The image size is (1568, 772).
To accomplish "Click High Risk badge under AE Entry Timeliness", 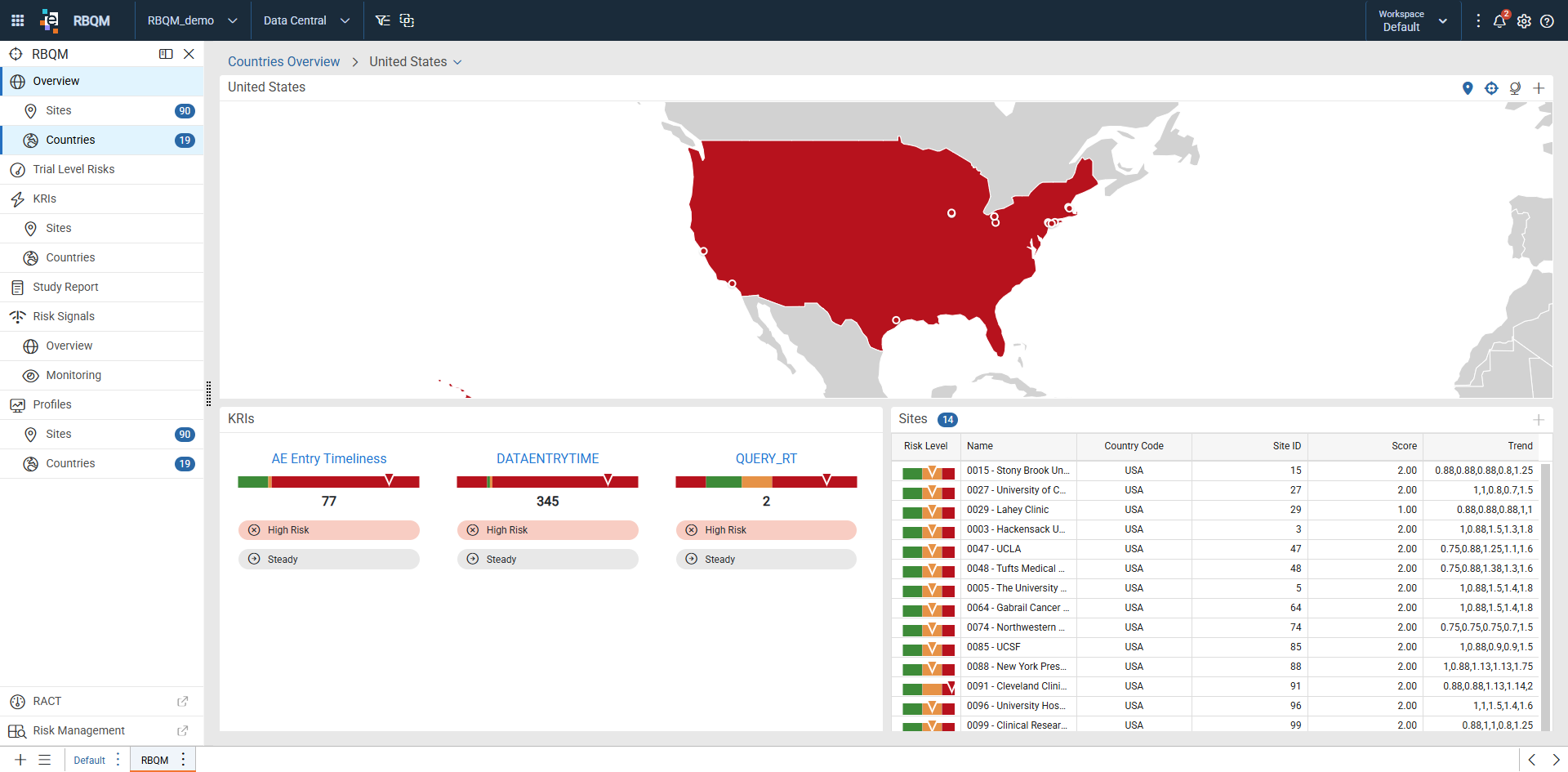I will point(329,530).
